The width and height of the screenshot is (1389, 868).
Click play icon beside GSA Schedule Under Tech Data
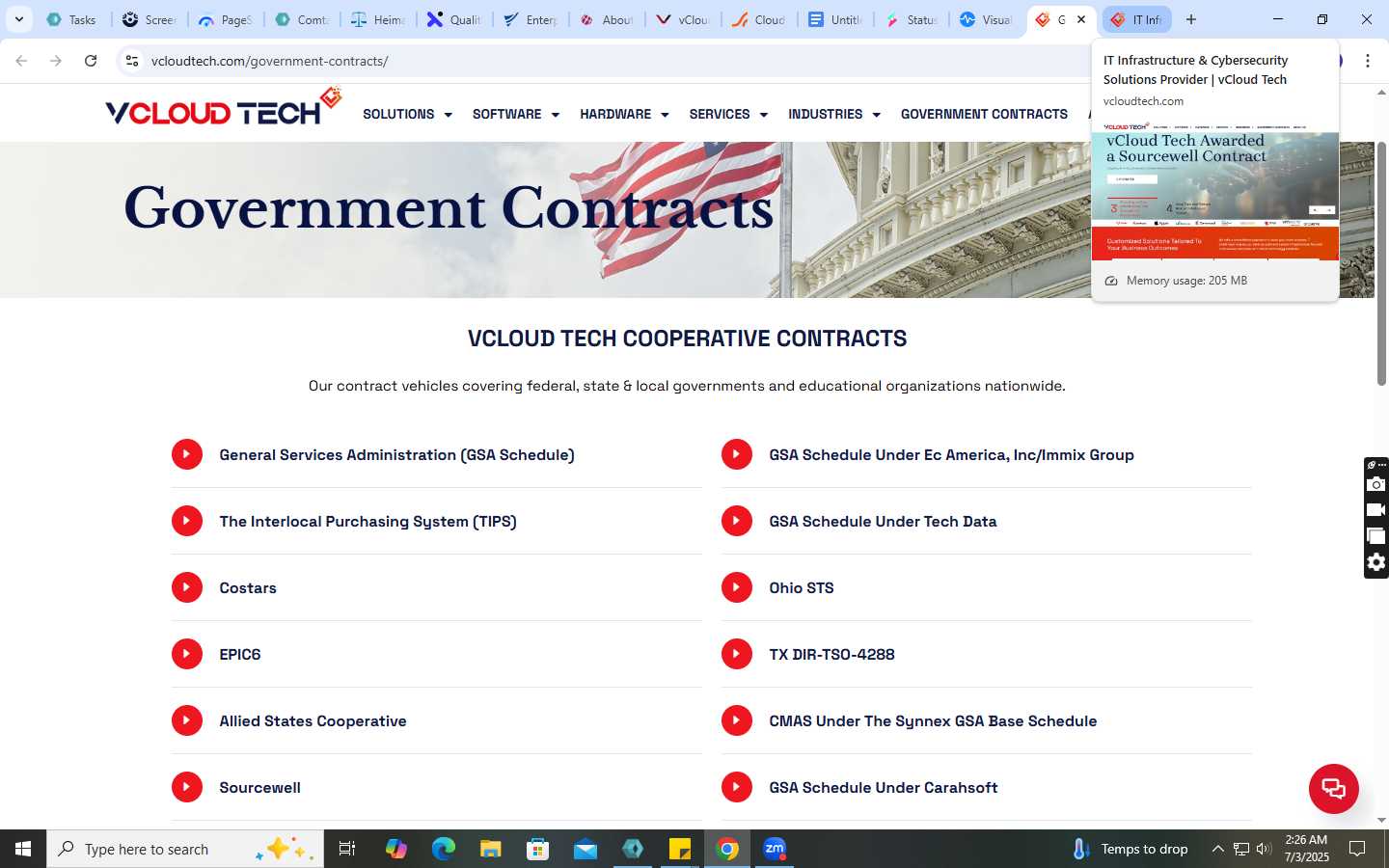click(737, 521)
